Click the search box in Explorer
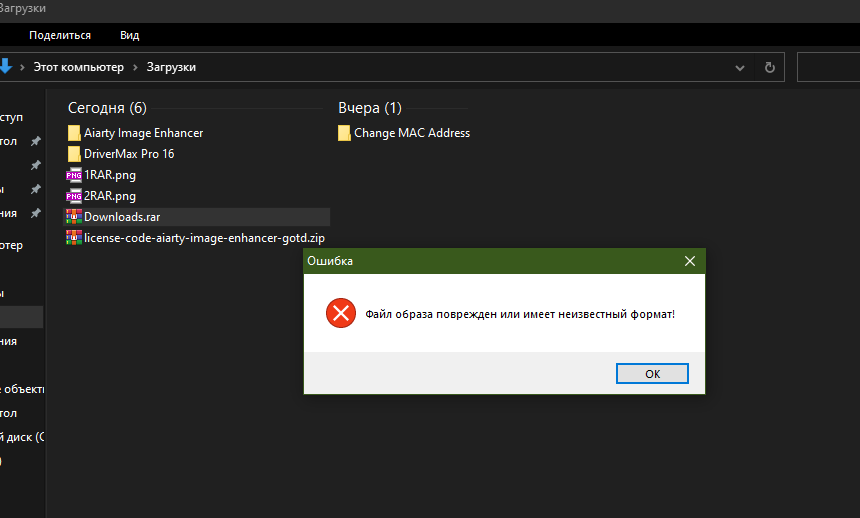This screenshot has width=860, height=518. click(828, 67)
